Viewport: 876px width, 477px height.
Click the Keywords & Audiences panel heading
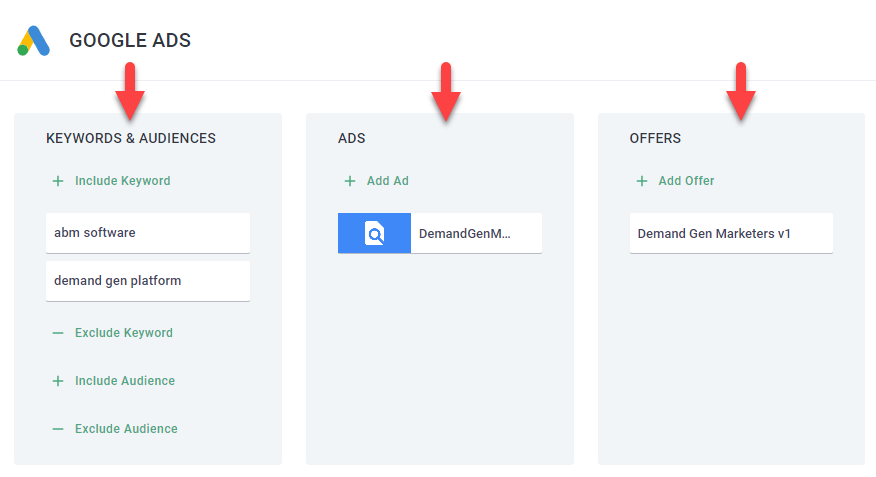(131, 138)
